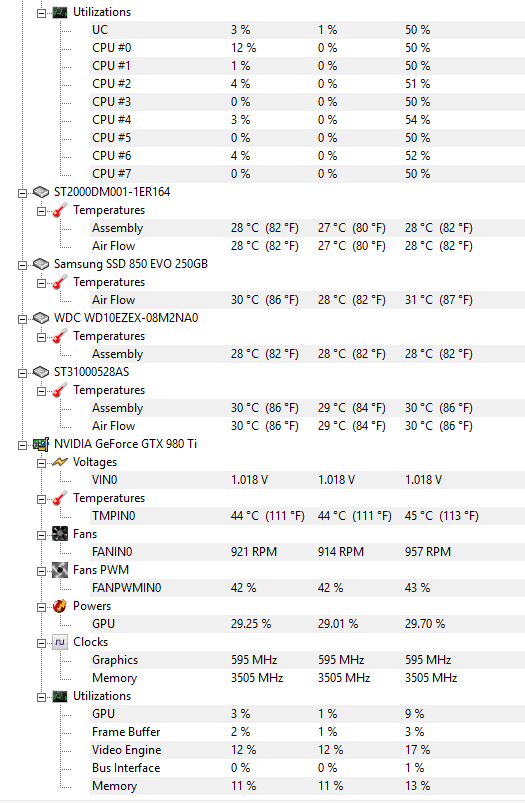Collapse the Samsung SSD Temperatures branch
The image size is (525, 803).
coord(41,283)
